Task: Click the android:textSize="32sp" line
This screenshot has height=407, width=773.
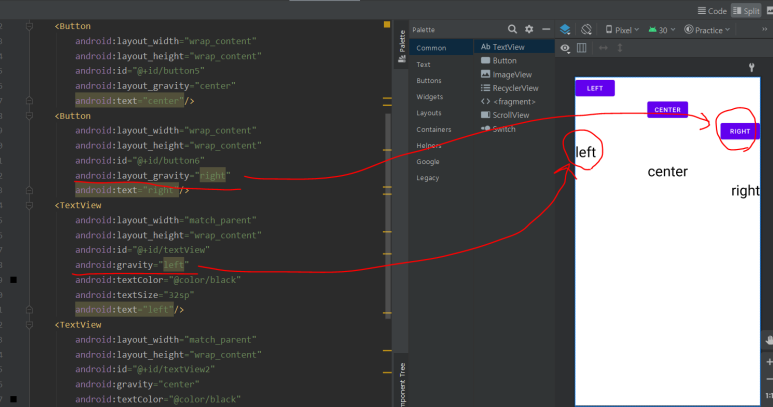Action: pyautogui.click(x=135, y=295)
